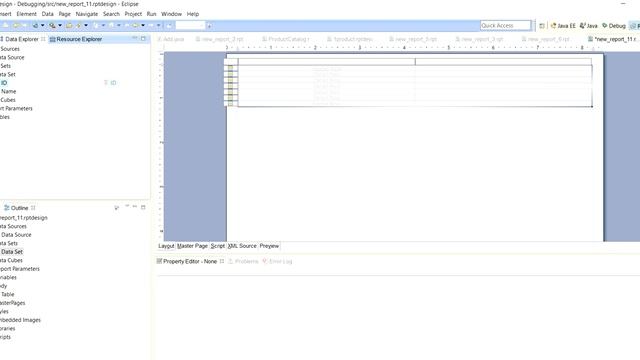Screen dimensions: 640x360
Task: Switch to the Script tab
Action: tap(218, 246)
